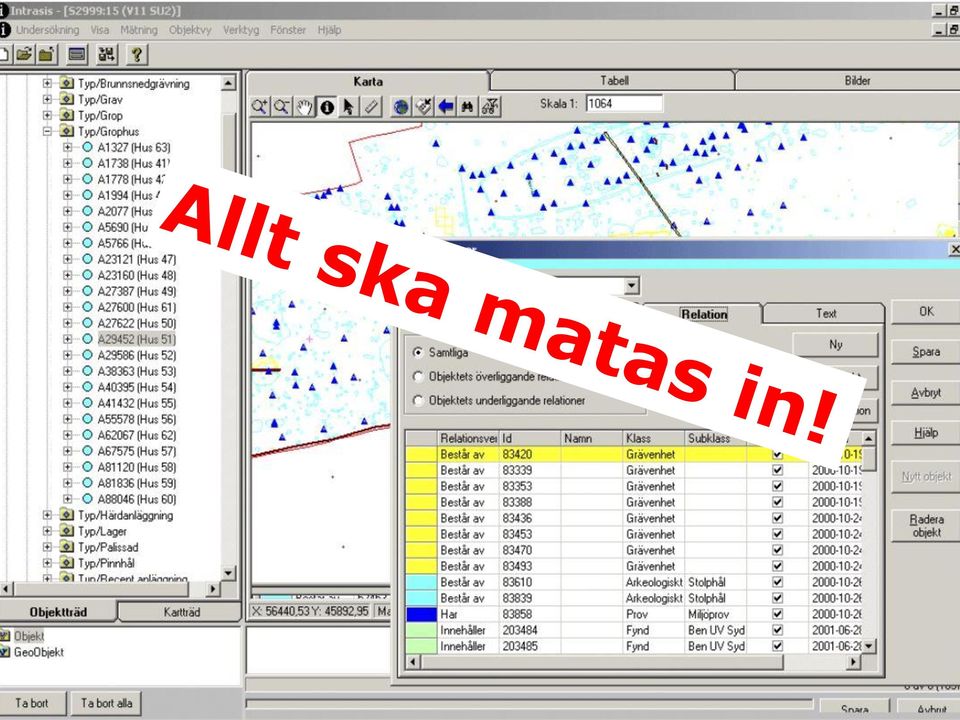Click the circle icon beside A27600 (Hus 61)
Image resolution: width=960 pixels, height=720 pixels.
pos(87,307)
